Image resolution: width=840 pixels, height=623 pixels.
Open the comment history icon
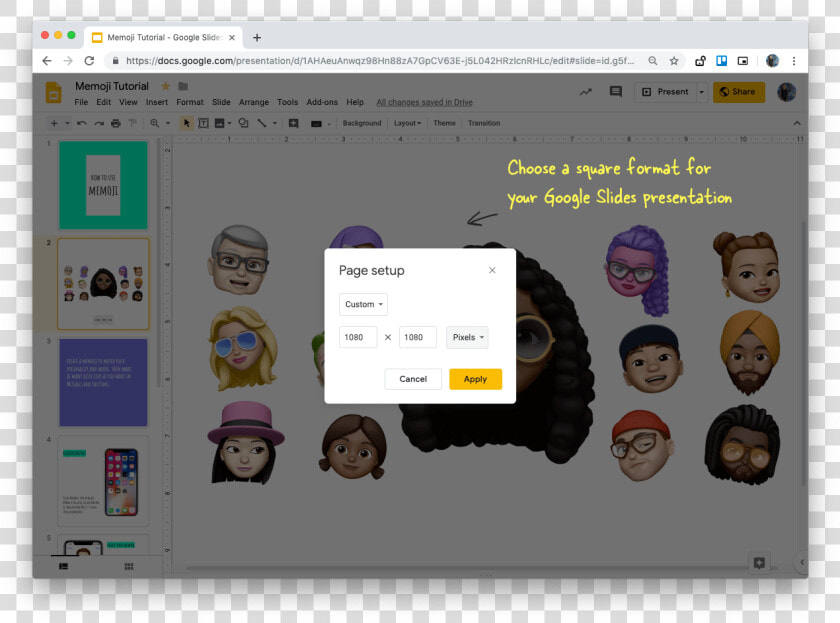(x=616, y=92)
